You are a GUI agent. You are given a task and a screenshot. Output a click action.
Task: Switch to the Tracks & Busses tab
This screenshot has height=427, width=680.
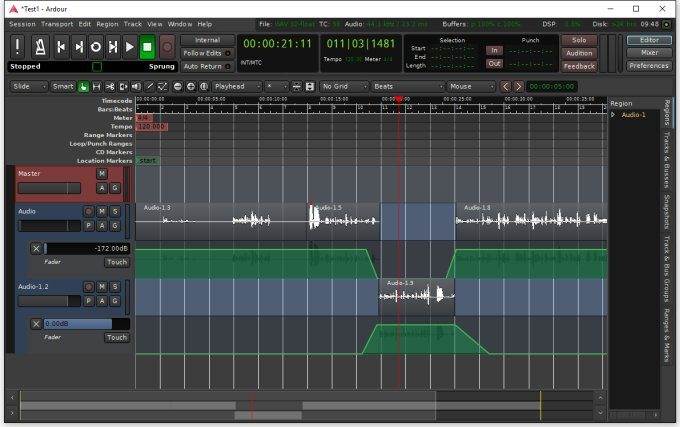coord(667,160)
